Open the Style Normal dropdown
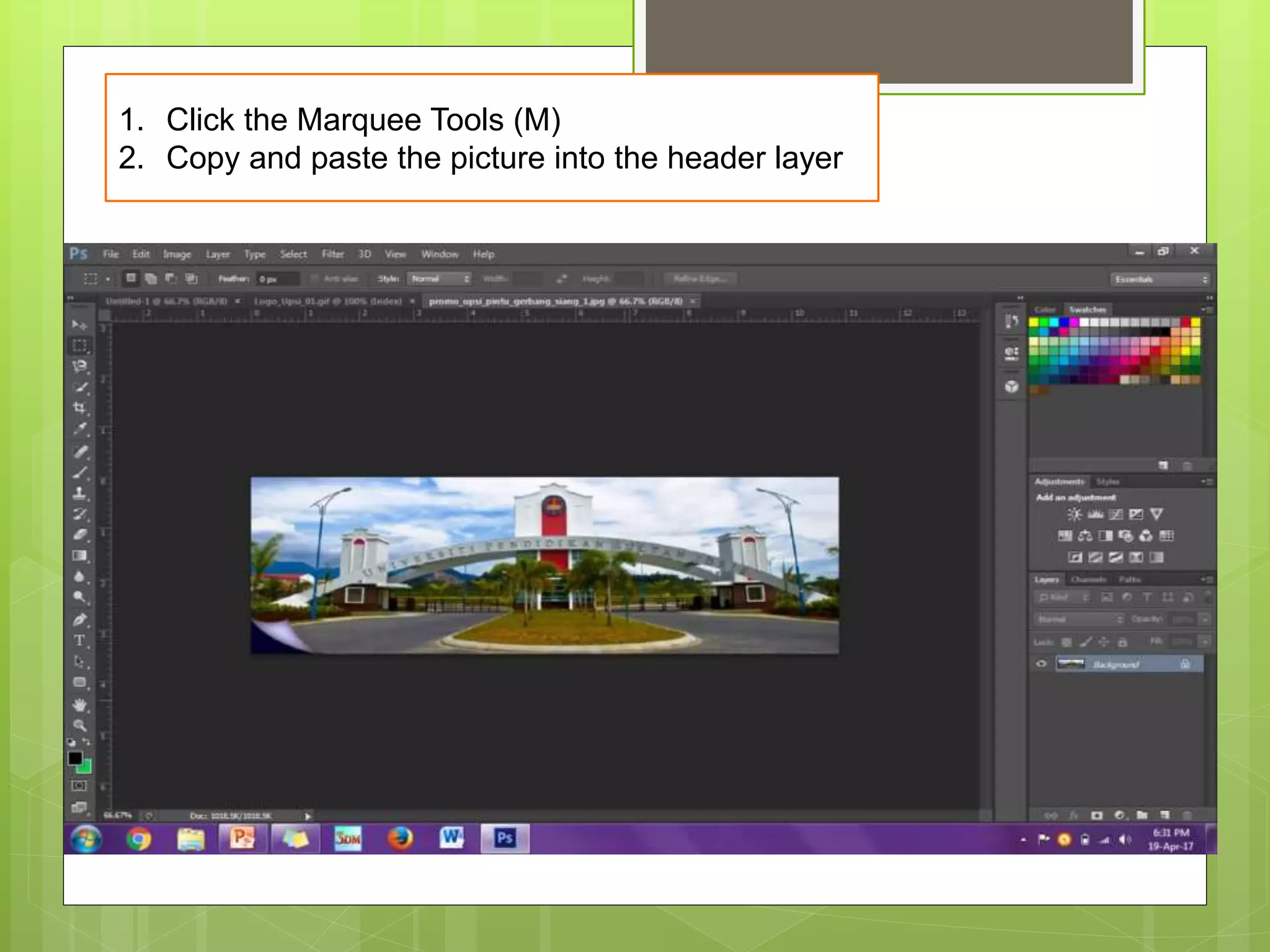The image size is (1270, 952). point(439,279)
